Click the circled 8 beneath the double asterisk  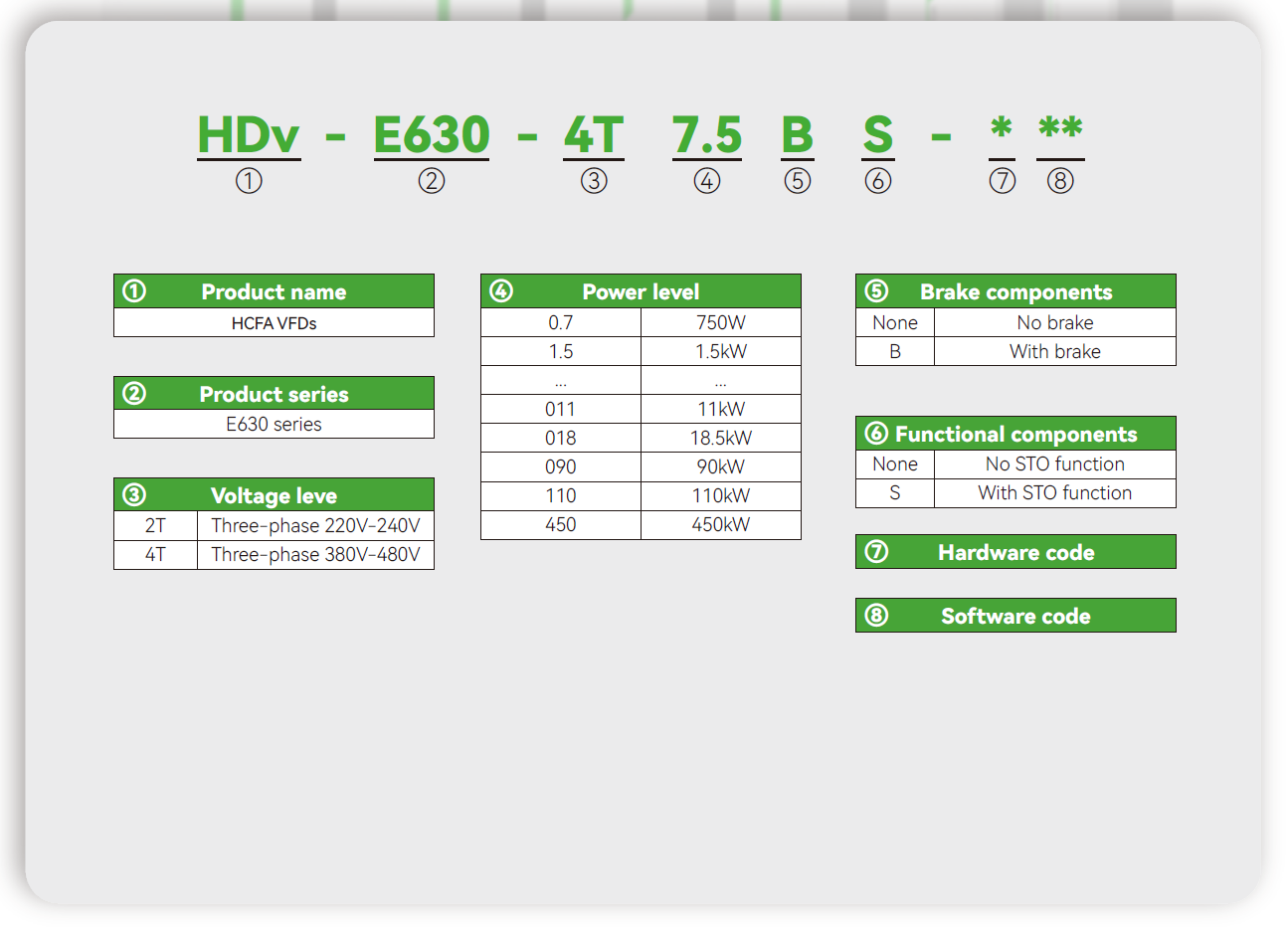pyautogui.click(x=1060, y=181)
